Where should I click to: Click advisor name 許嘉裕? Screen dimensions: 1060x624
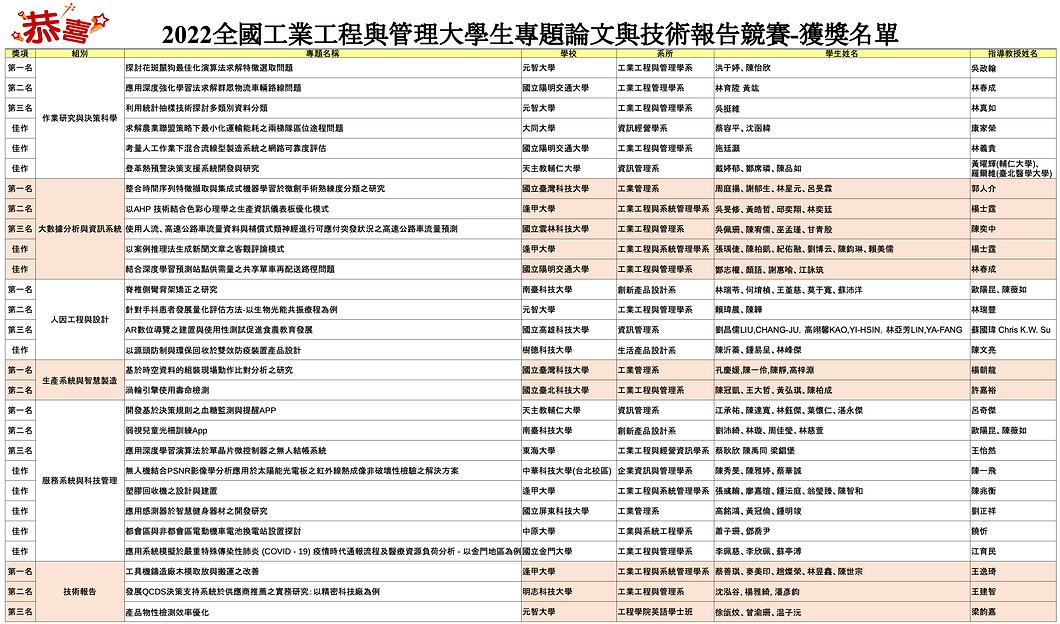(984, 390)
